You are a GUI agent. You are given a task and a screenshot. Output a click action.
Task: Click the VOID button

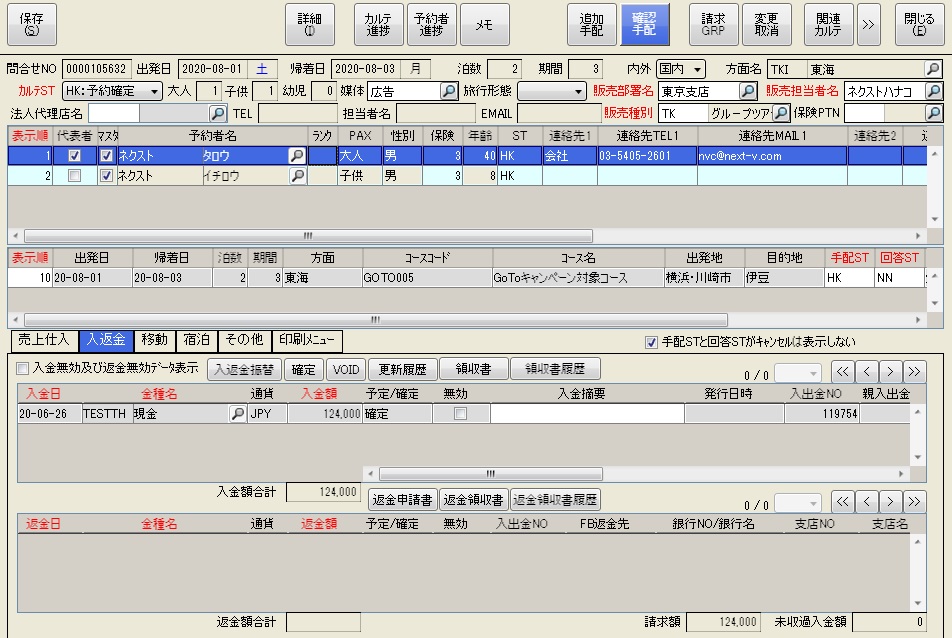coord(346,370)
